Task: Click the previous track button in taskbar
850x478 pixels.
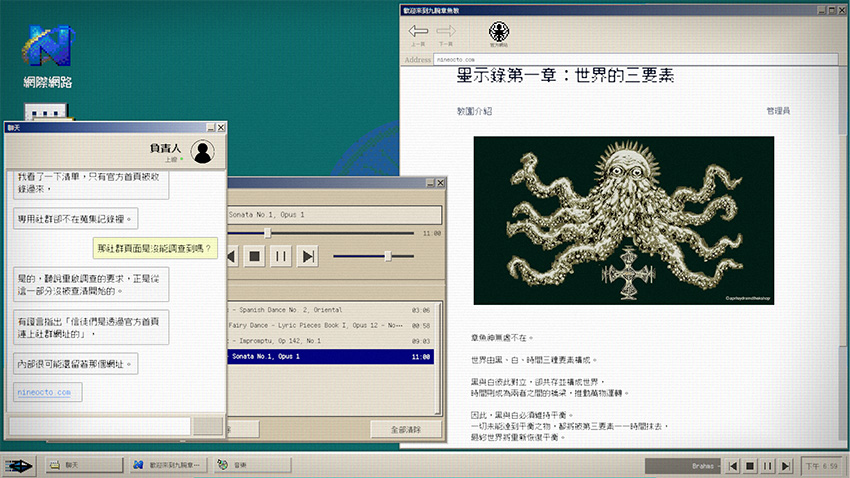Action: (733, 466)
